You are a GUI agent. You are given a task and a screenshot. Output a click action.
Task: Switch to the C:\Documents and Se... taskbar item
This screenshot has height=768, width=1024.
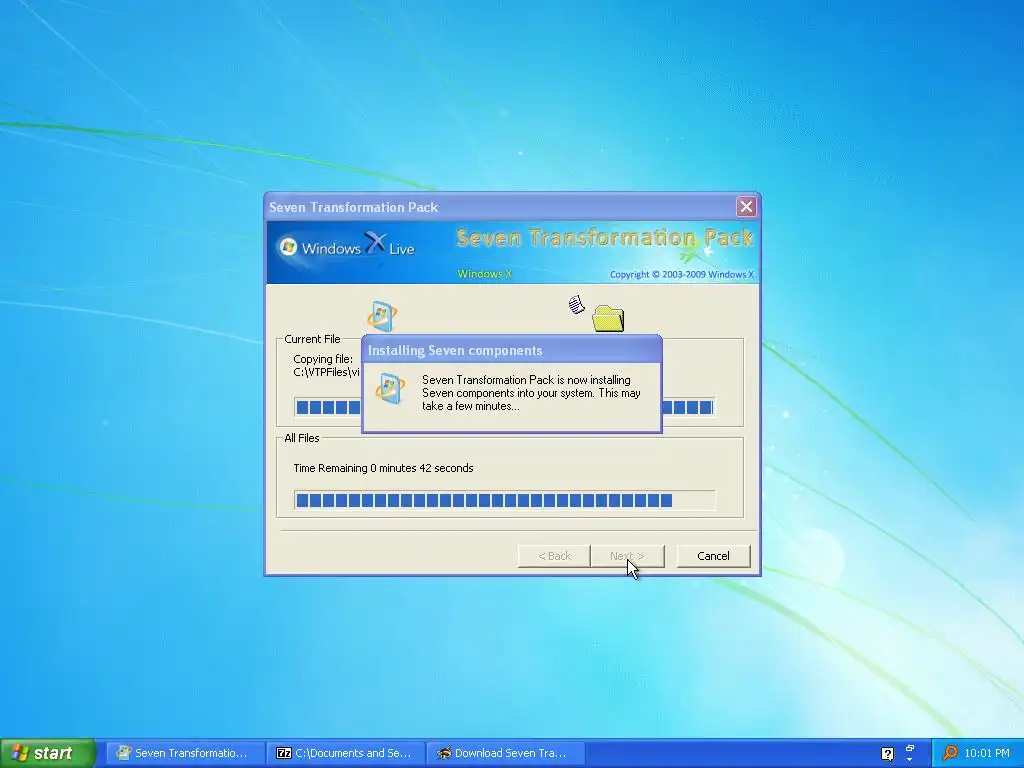(345, 753)
